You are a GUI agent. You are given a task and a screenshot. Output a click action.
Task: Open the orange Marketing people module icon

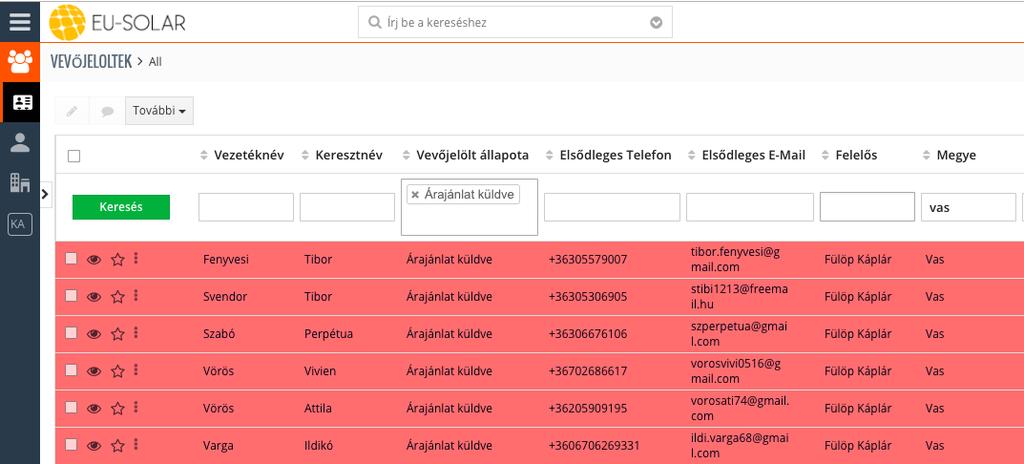click(20, 61)
